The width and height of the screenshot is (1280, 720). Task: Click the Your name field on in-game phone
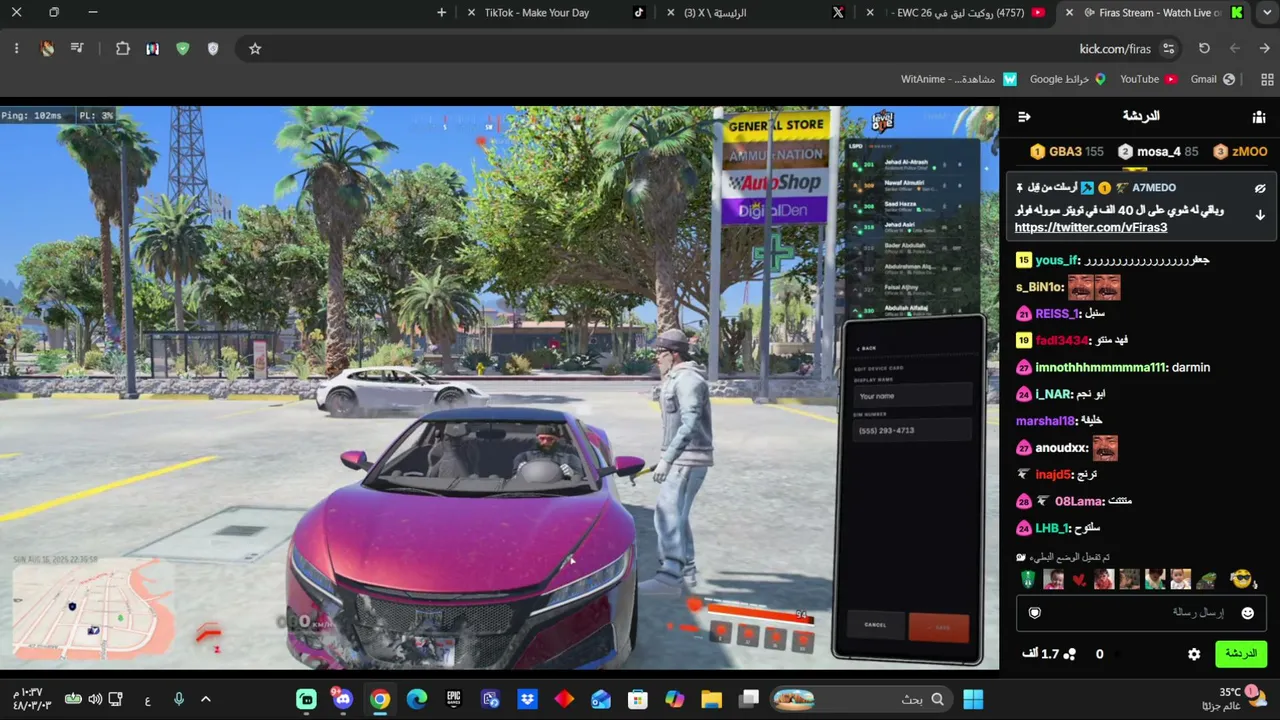coord(912,396)
